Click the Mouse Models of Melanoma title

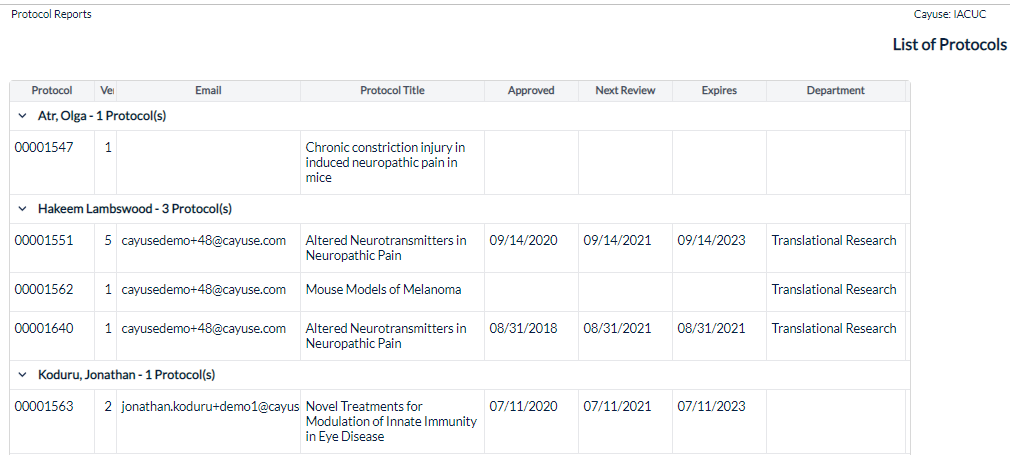pos(383,289)
